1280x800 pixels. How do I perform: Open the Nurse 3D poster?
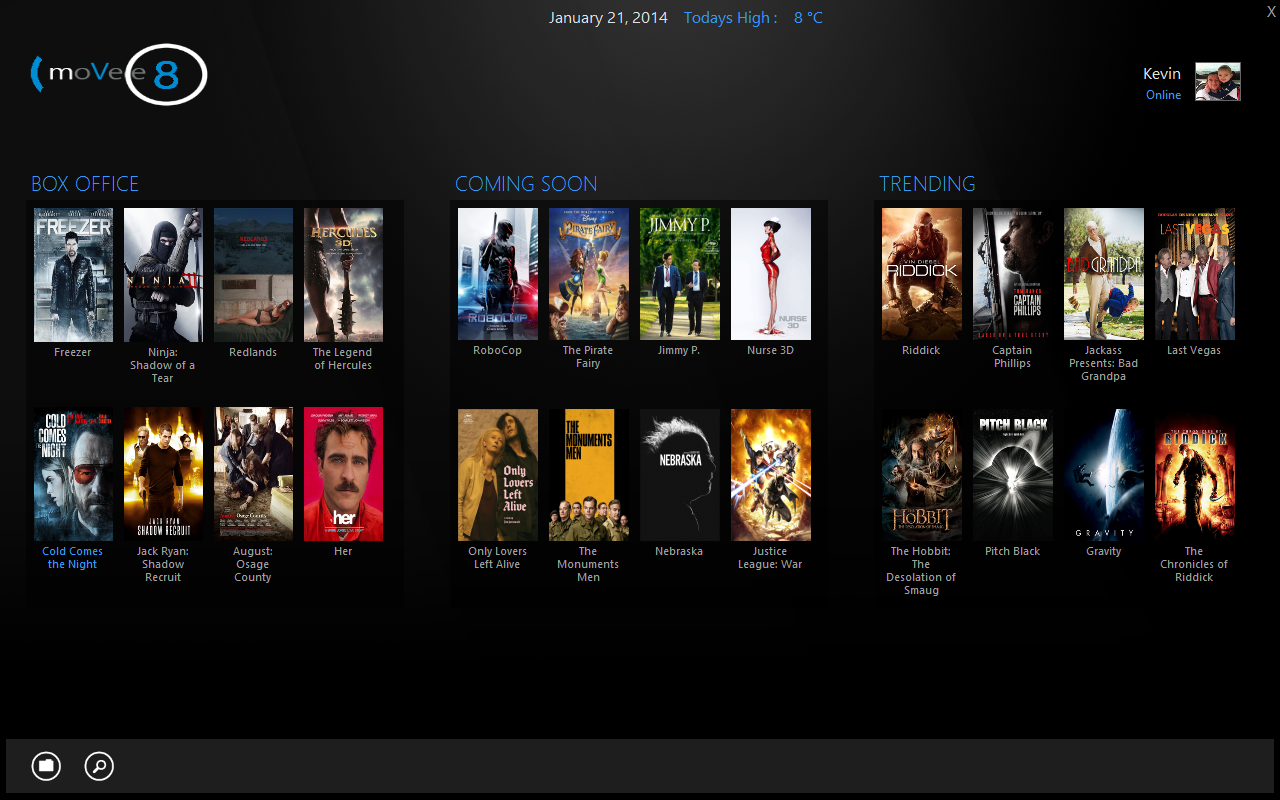click(771, 274)
